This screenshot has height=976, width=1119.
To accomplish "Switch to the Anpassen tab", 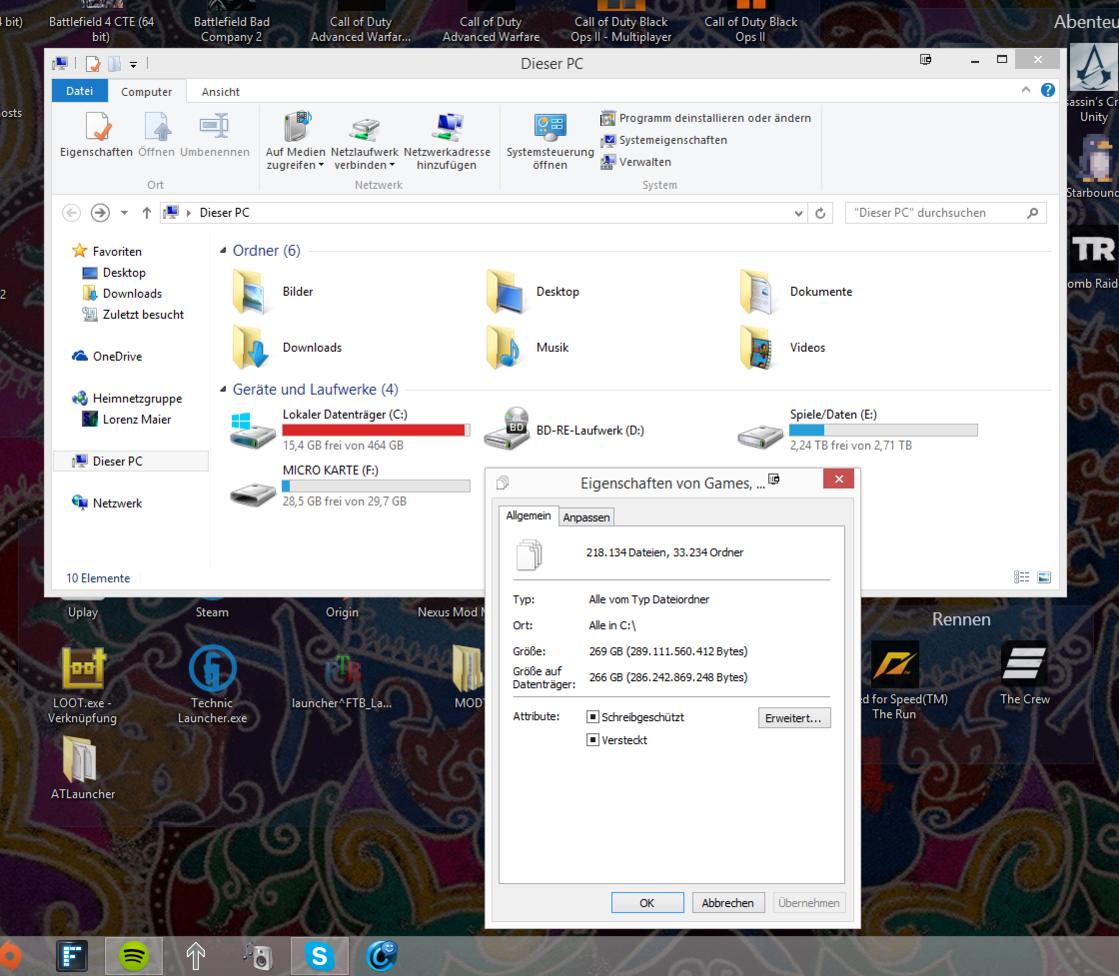I will pyautogui.click(x=586, y=517).
